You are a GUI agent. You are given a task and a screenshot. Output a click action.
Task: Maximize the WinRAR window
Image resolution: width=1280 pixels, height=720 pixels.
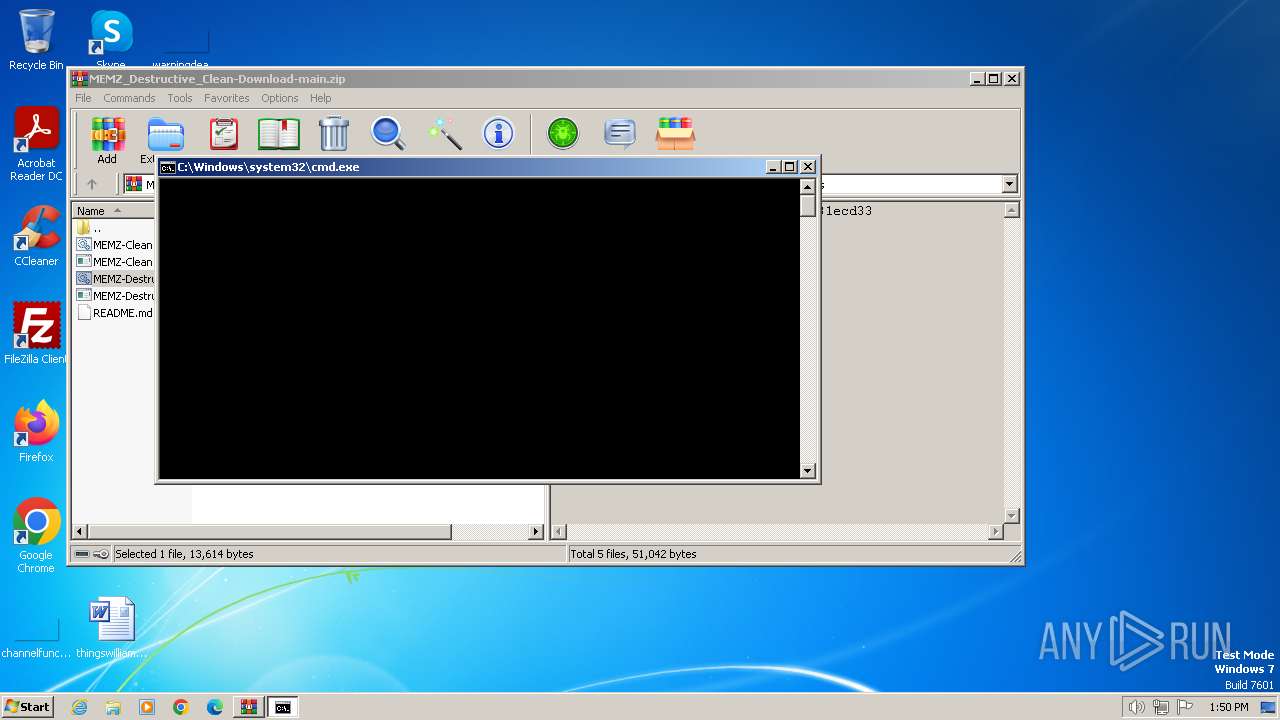[x=994, y=78]
